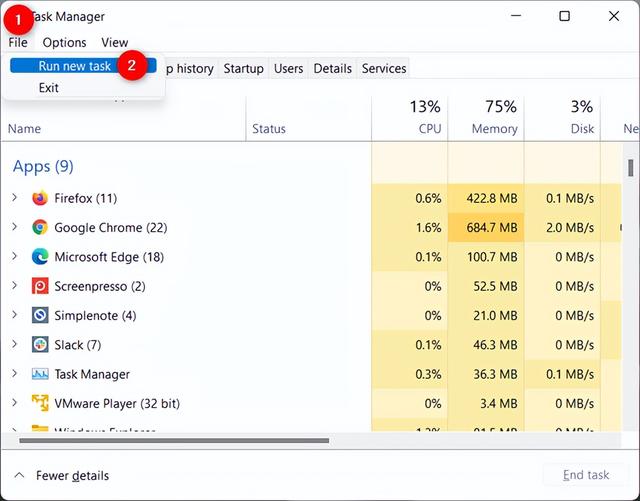Maximize the Task Manager window
Image resolution: width=640 pixels, height=501 pixels.
[x=564, y=16]
